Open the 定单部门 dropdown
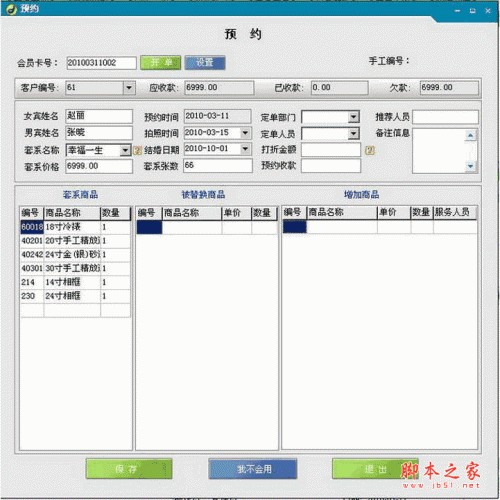500x500 pixels. click(x=353, y=117)
